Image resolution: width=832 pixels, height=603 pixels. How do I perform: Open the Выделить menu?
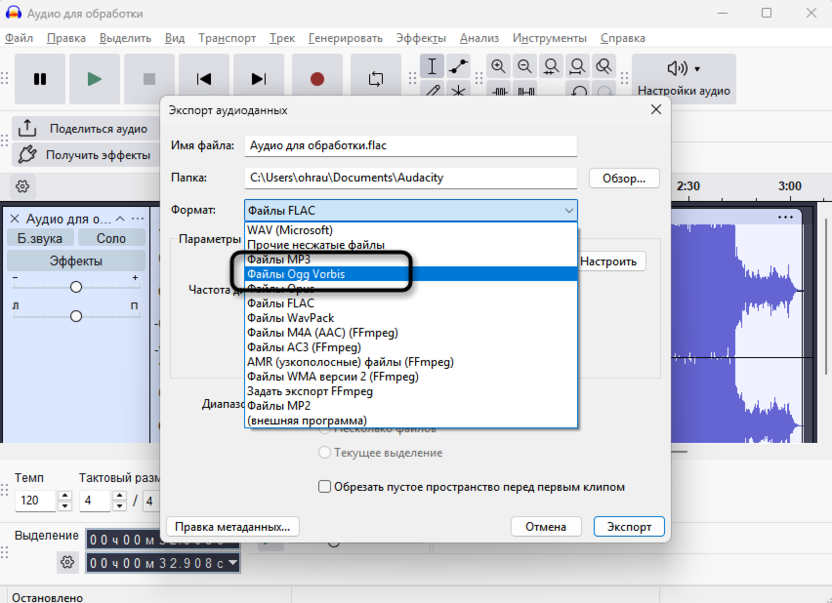pyautogui.click(x=125, y=38)
